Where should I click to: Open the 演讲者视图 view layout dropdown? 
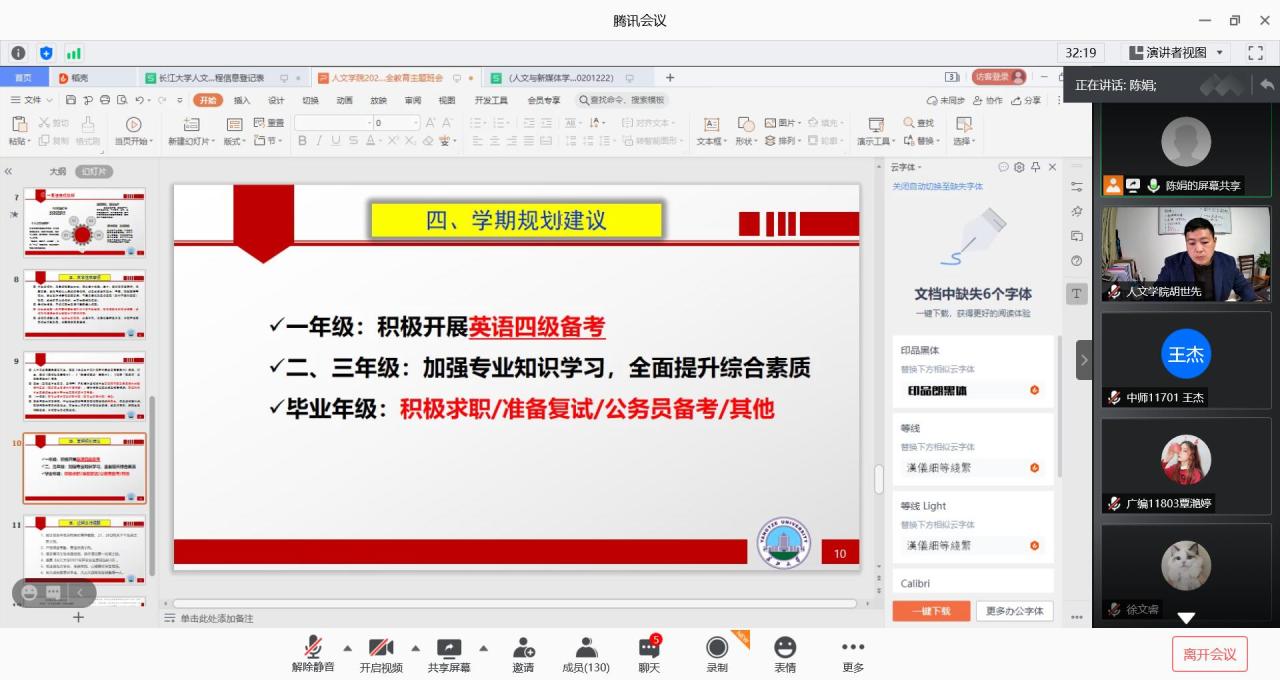[x=1176, y=53]
